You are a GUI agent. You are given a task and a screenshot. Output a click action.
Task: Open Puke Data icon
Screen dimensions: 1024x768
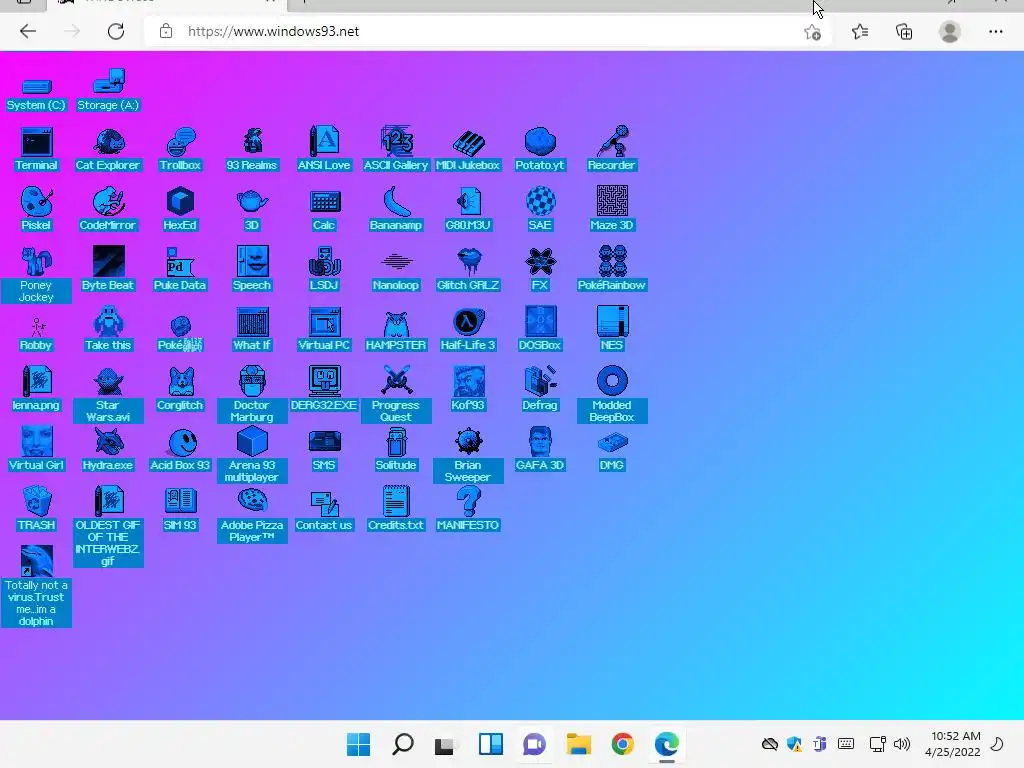180,270
